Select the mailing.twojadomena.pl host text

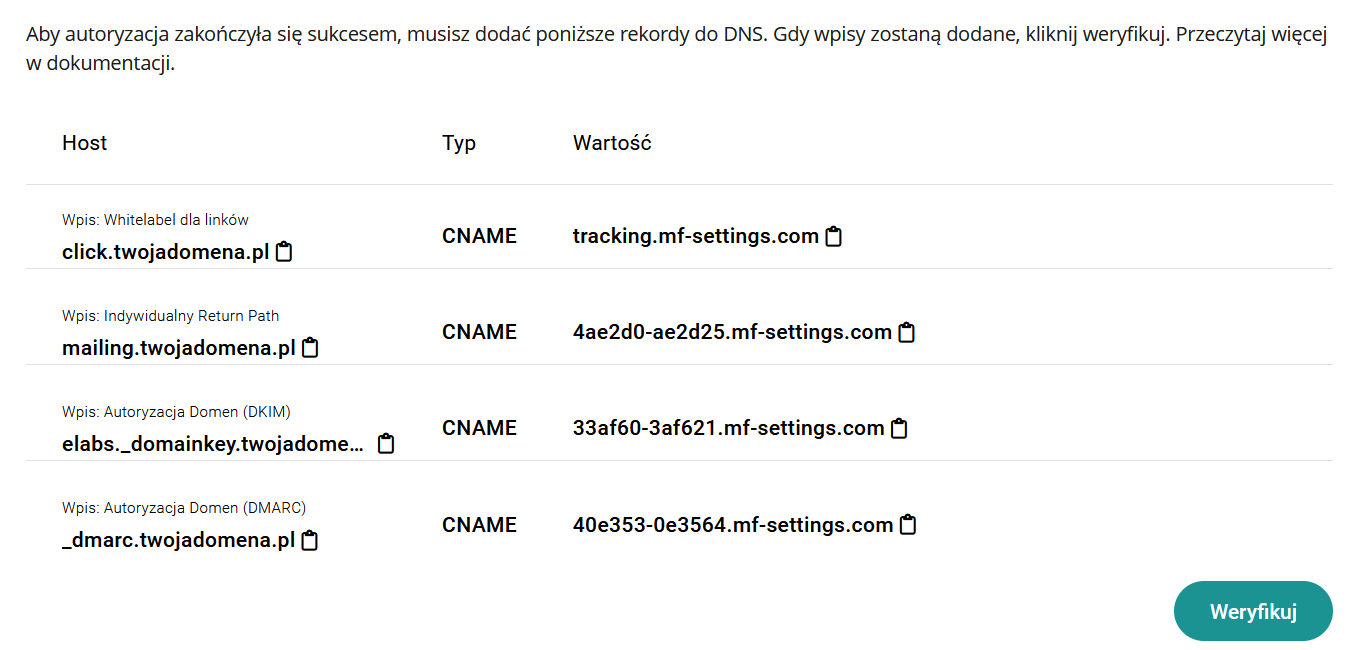pyautogui.click(x=178, y=348)
